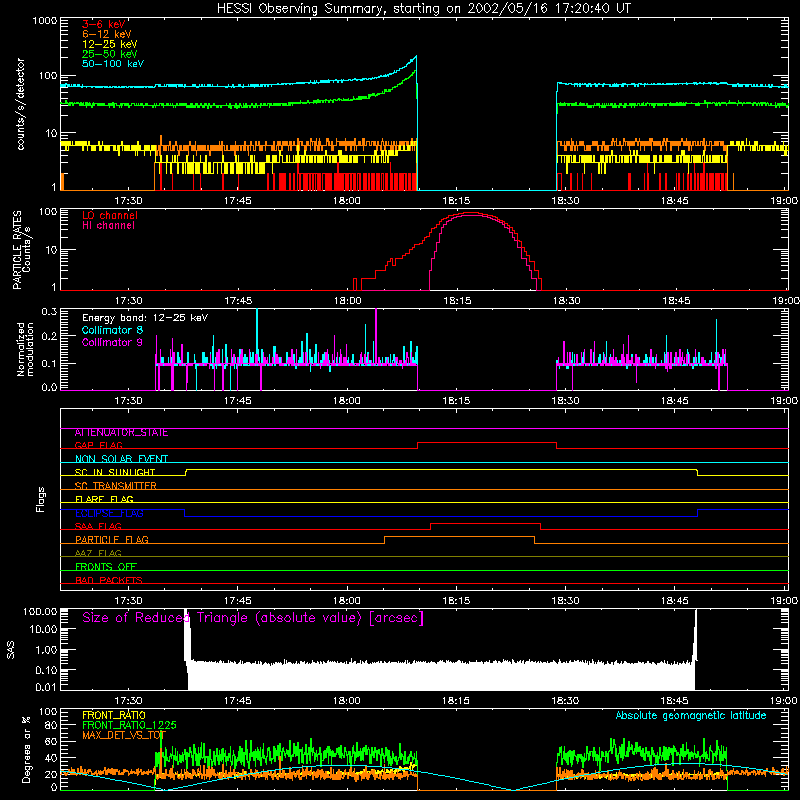
Task: Click the Normalized modulation axis label
Action: (x=25, y=349)
